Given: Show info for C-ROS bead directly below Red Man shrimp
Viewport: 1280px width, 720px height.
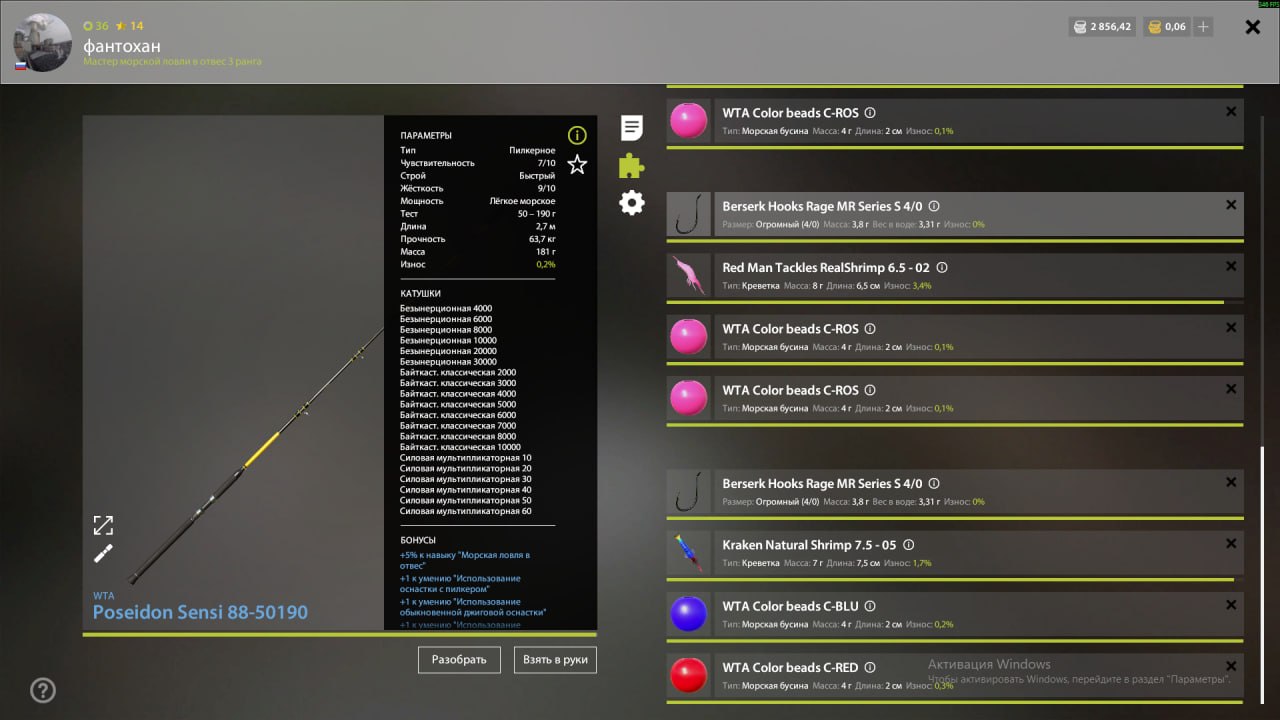Looking at the screenshot, I should coord(870,329).
